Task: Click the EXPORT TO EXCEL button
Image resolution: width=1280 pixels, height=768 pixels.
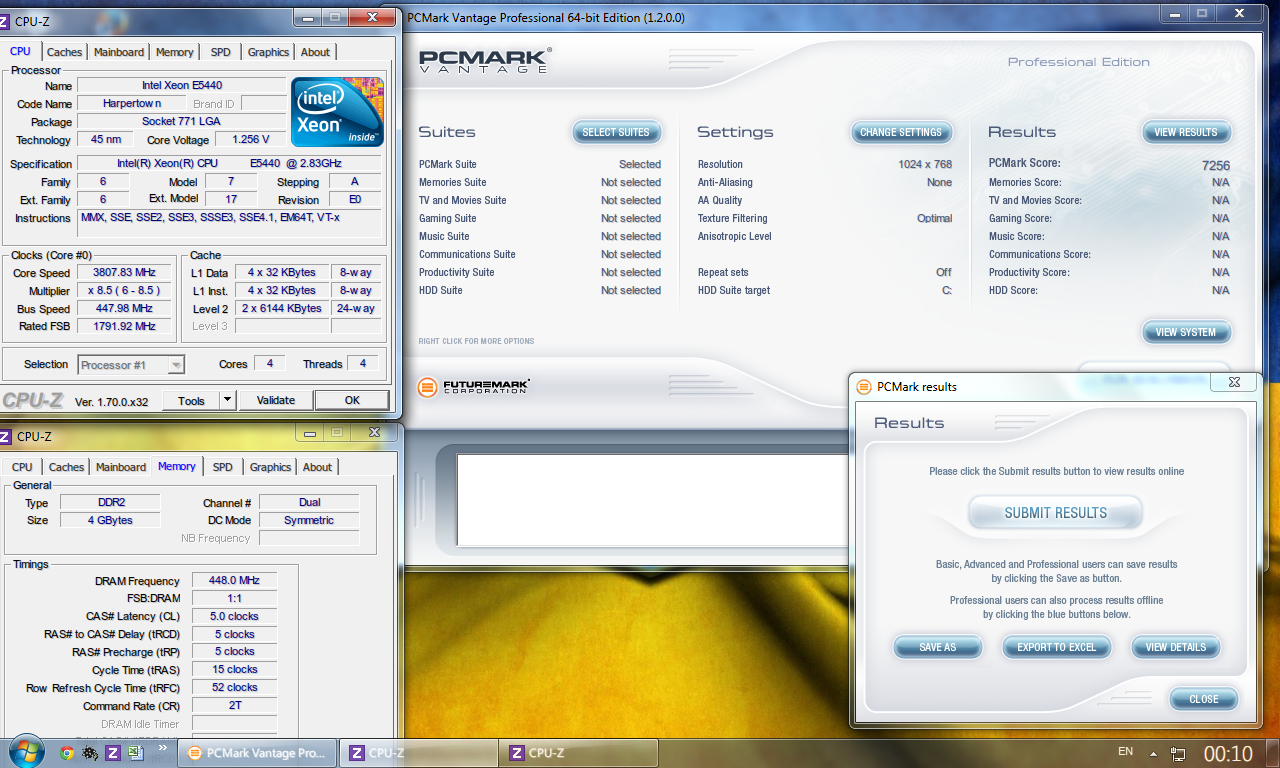Action: pyautogui.click(x=1056, y=647)
